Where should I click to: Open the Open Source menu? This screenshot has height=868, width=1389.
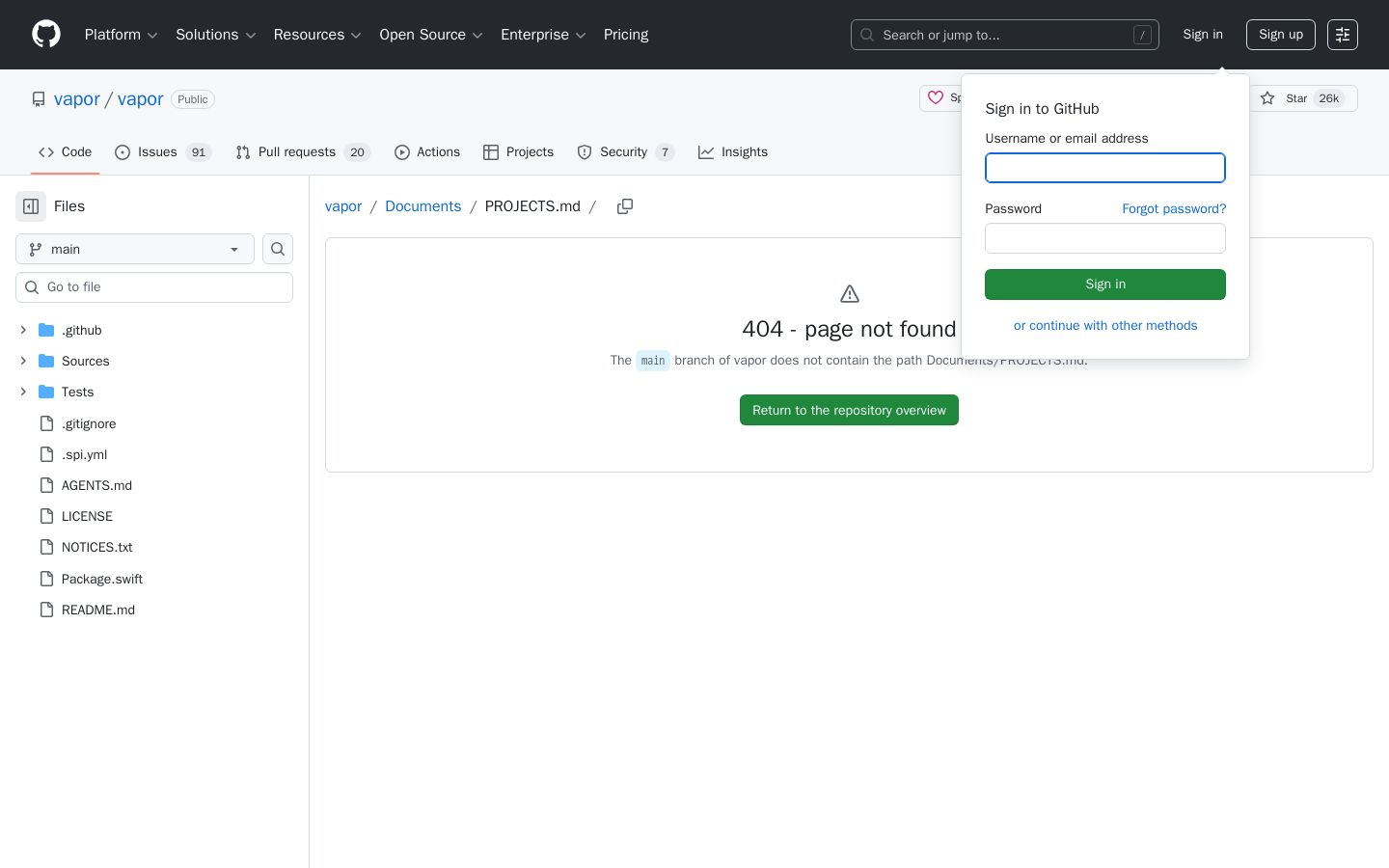(x=431, y=35)
